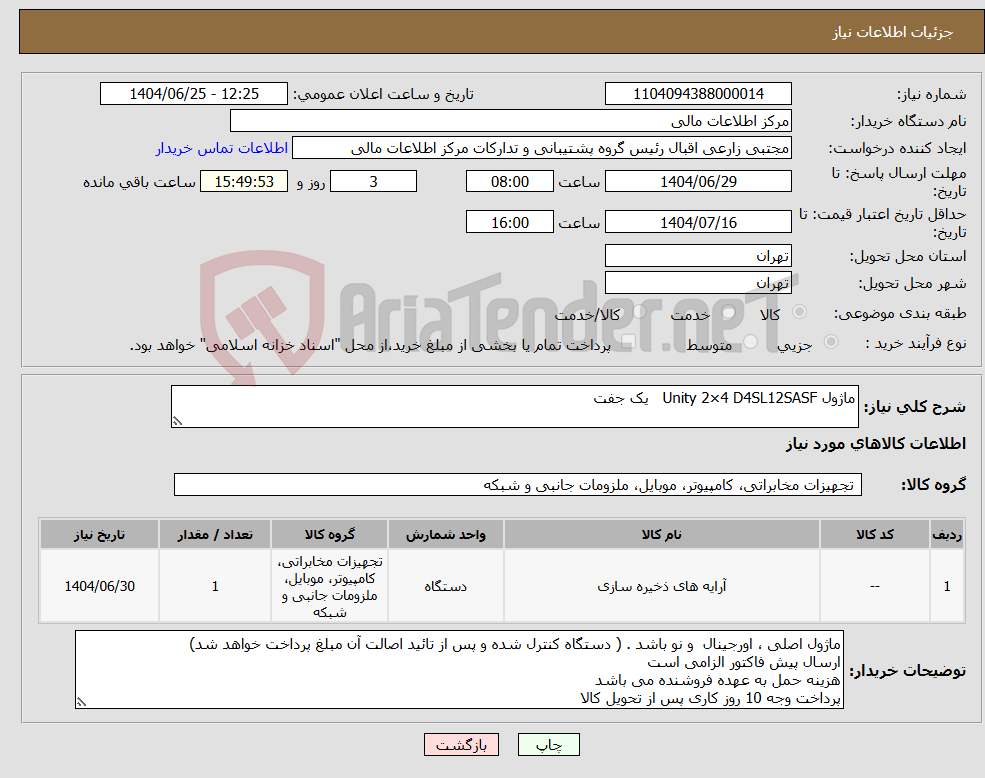The height and width of the screenshot is (778, 985).
Task: Select the کالا radio option
Action: [799, 312]
